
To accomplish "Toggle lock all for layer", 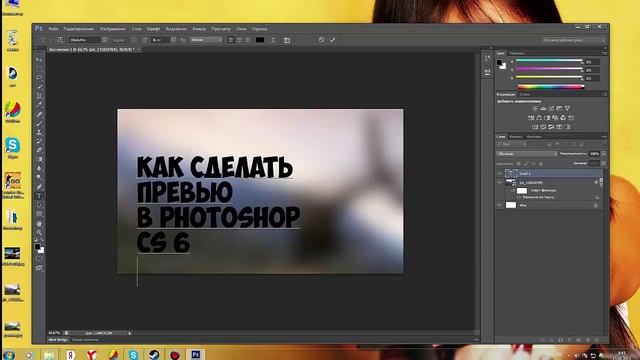I will point(541,164).
